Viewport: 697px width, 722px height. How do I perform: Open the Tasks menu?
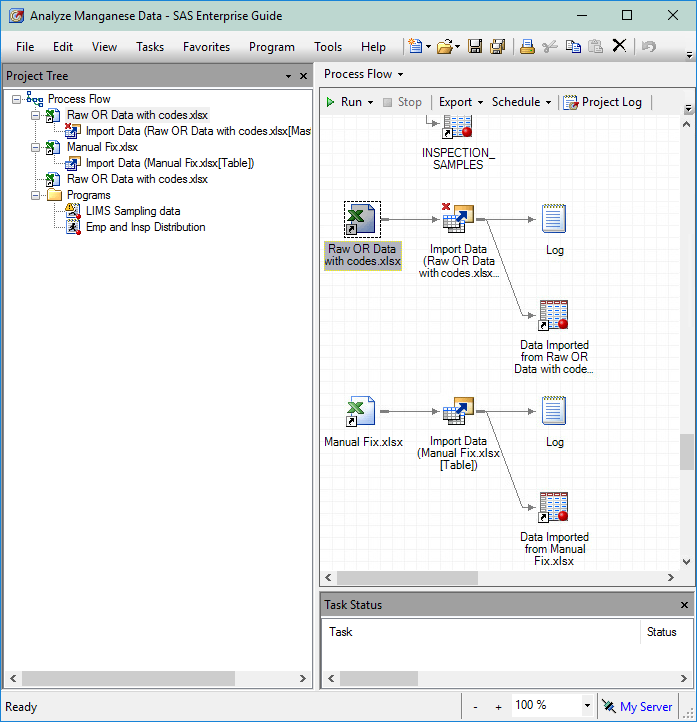coord(150,47)
